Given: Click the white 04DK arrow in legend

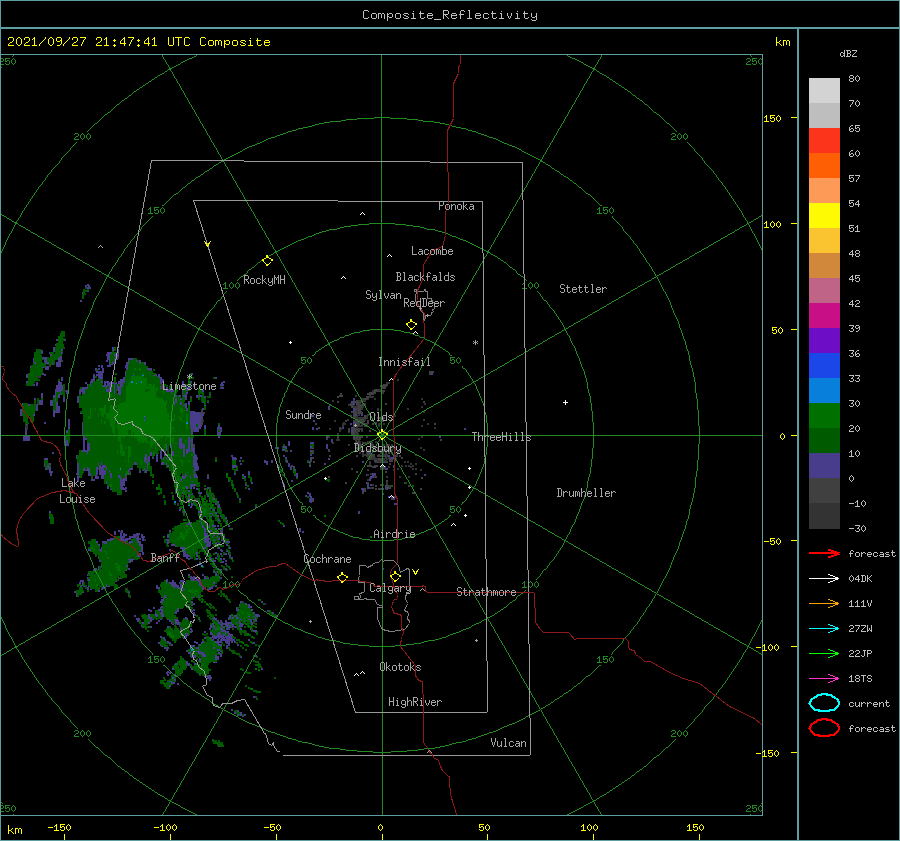Looking at the screenshot, I should (824, 579).
